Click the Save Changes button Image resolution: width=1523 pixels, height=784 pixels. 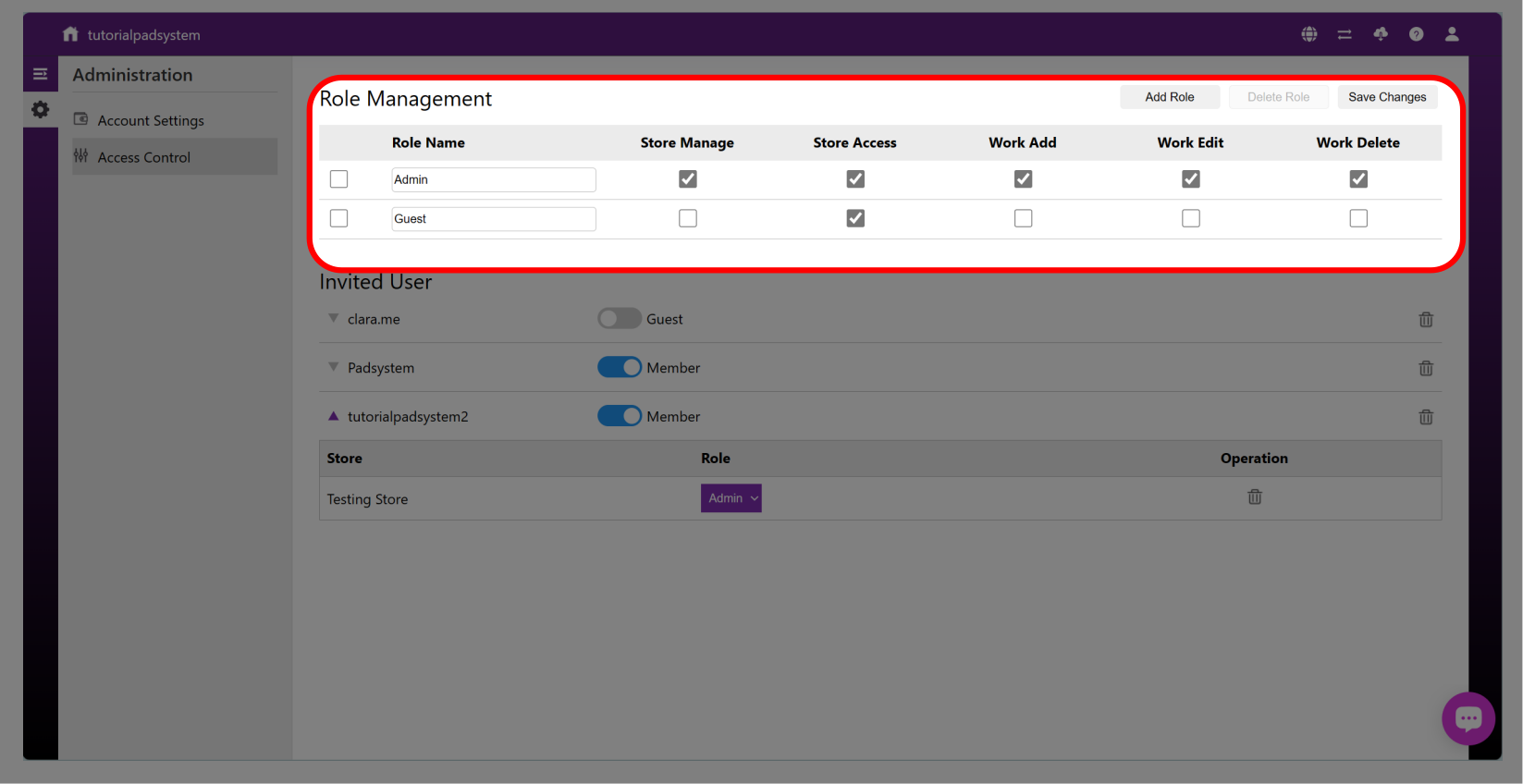pyautogui.click(x=1387, y=97)
